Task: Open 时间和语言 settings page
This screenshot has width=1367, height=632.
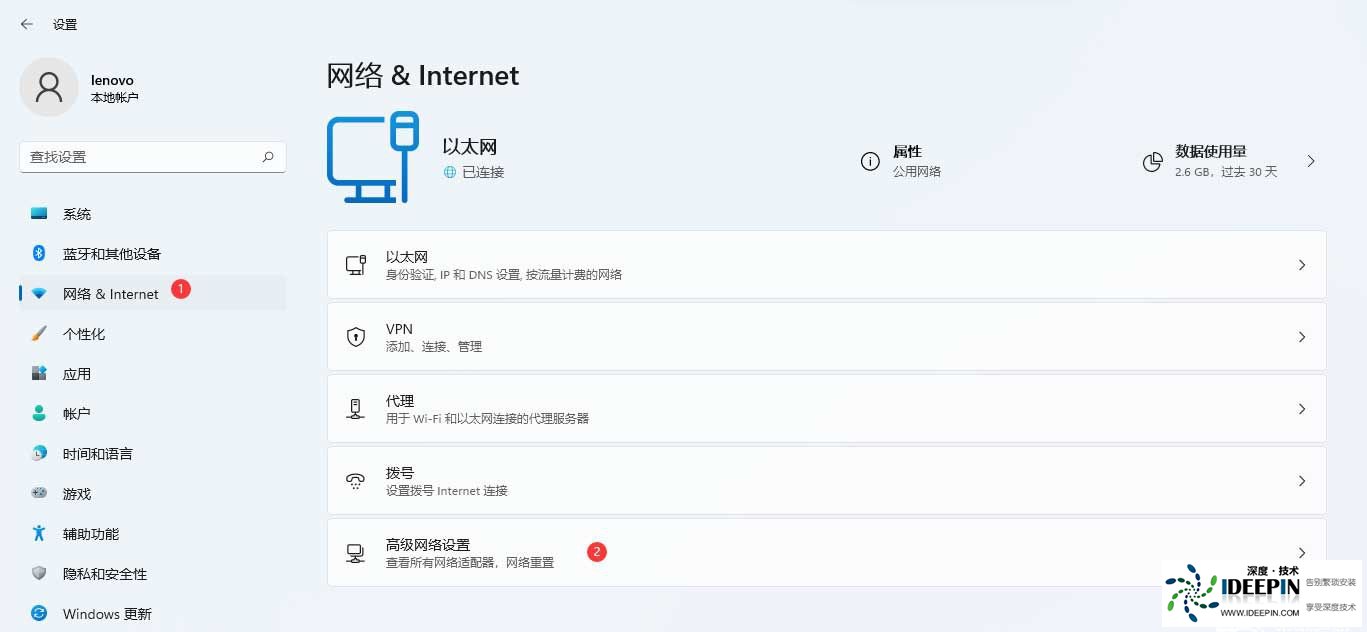Action: [x=97, y=454]
